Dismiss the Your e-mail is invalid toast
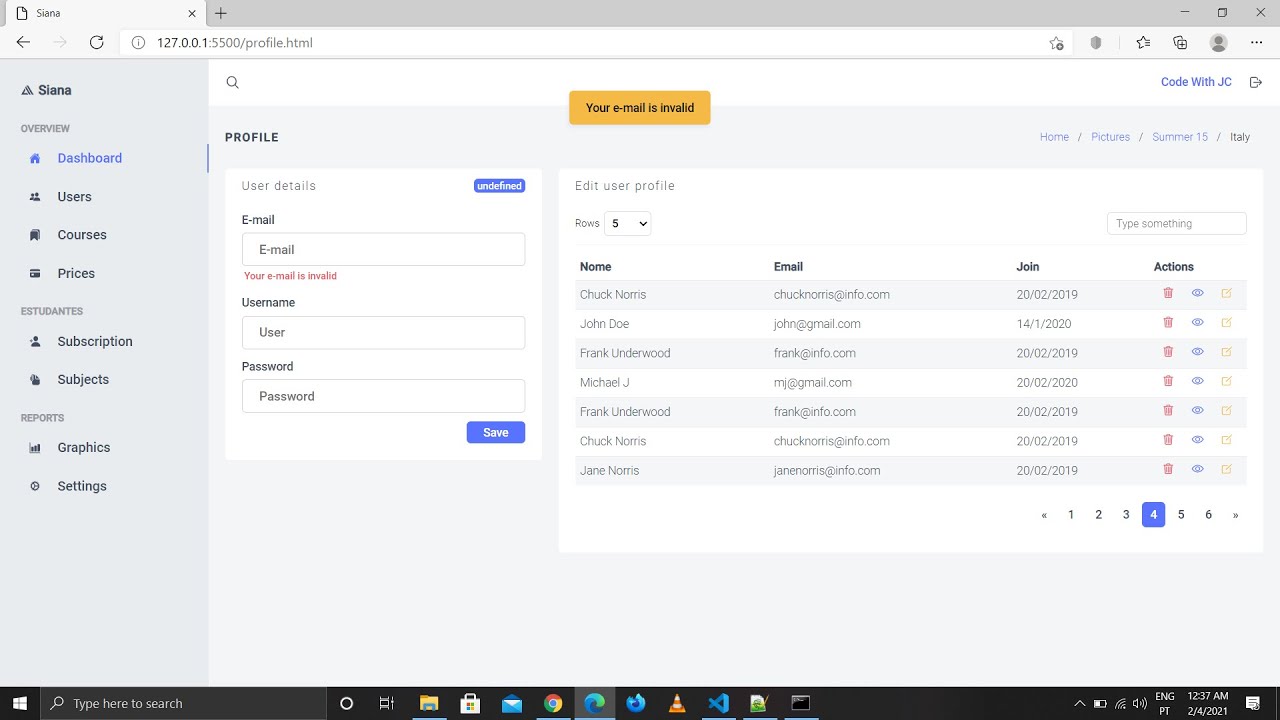 coord(640,108)
